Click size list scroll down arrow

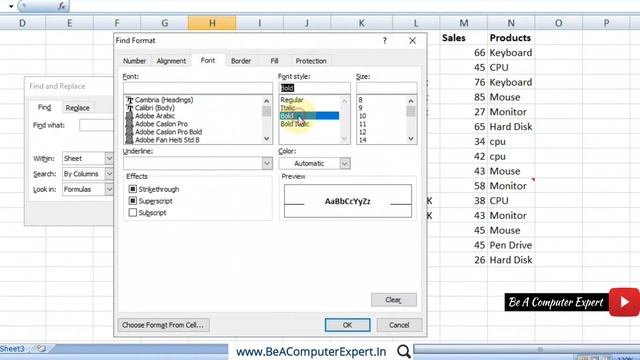pos(411,139)
